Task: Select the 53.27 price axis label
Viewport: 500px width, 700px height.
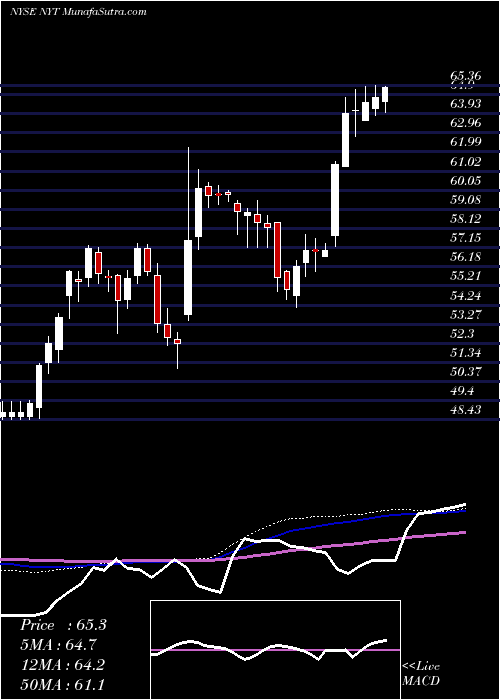Action: click(x=466, y=314)
